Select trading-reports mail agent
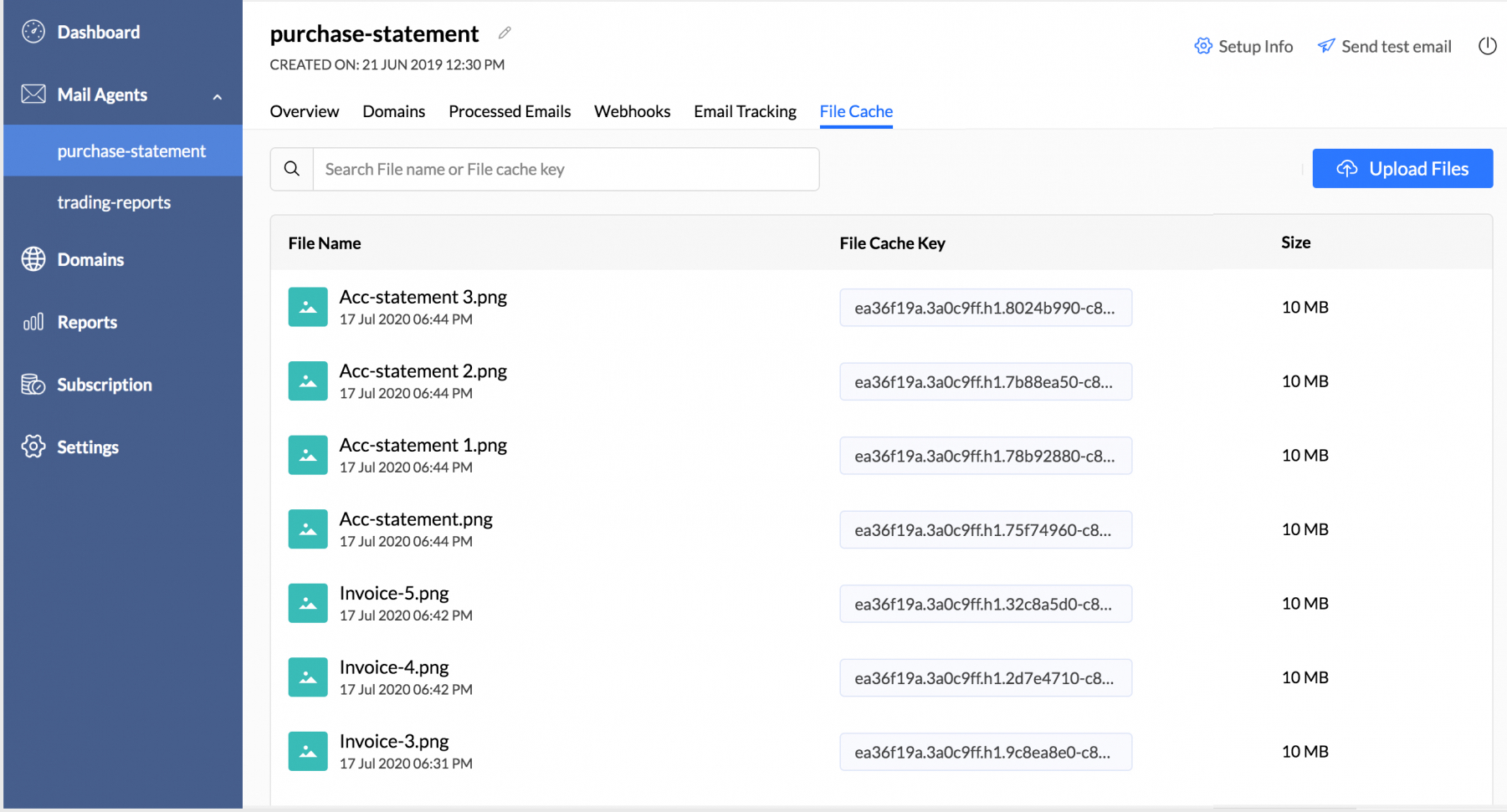Image resolution: width=1507 pixels, height=812 pixels. 114,202
